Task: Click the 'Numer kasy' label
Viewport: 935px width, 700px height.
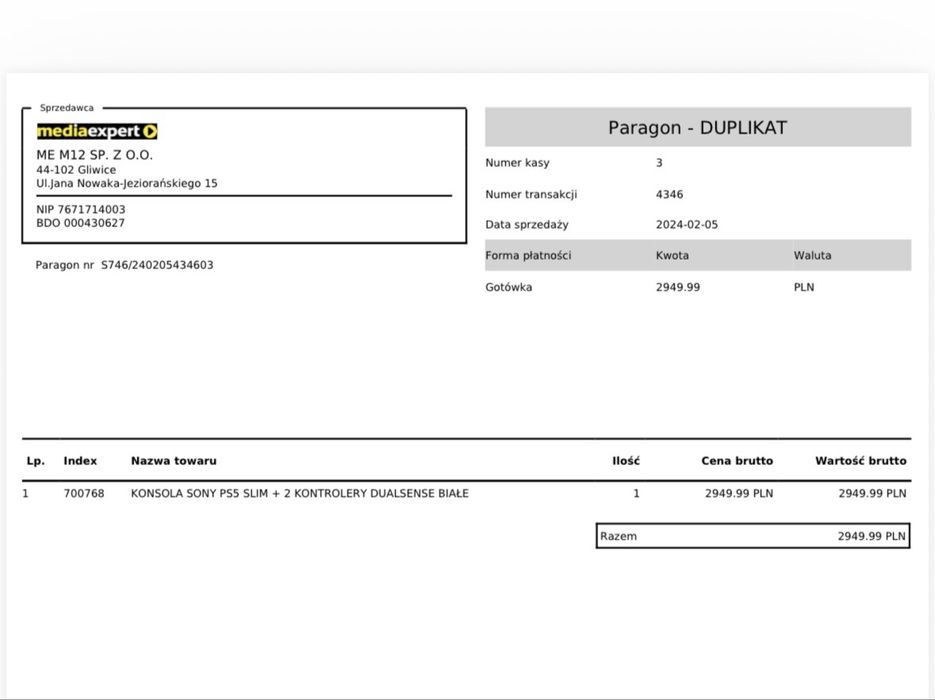Action: tap(517, 163)
